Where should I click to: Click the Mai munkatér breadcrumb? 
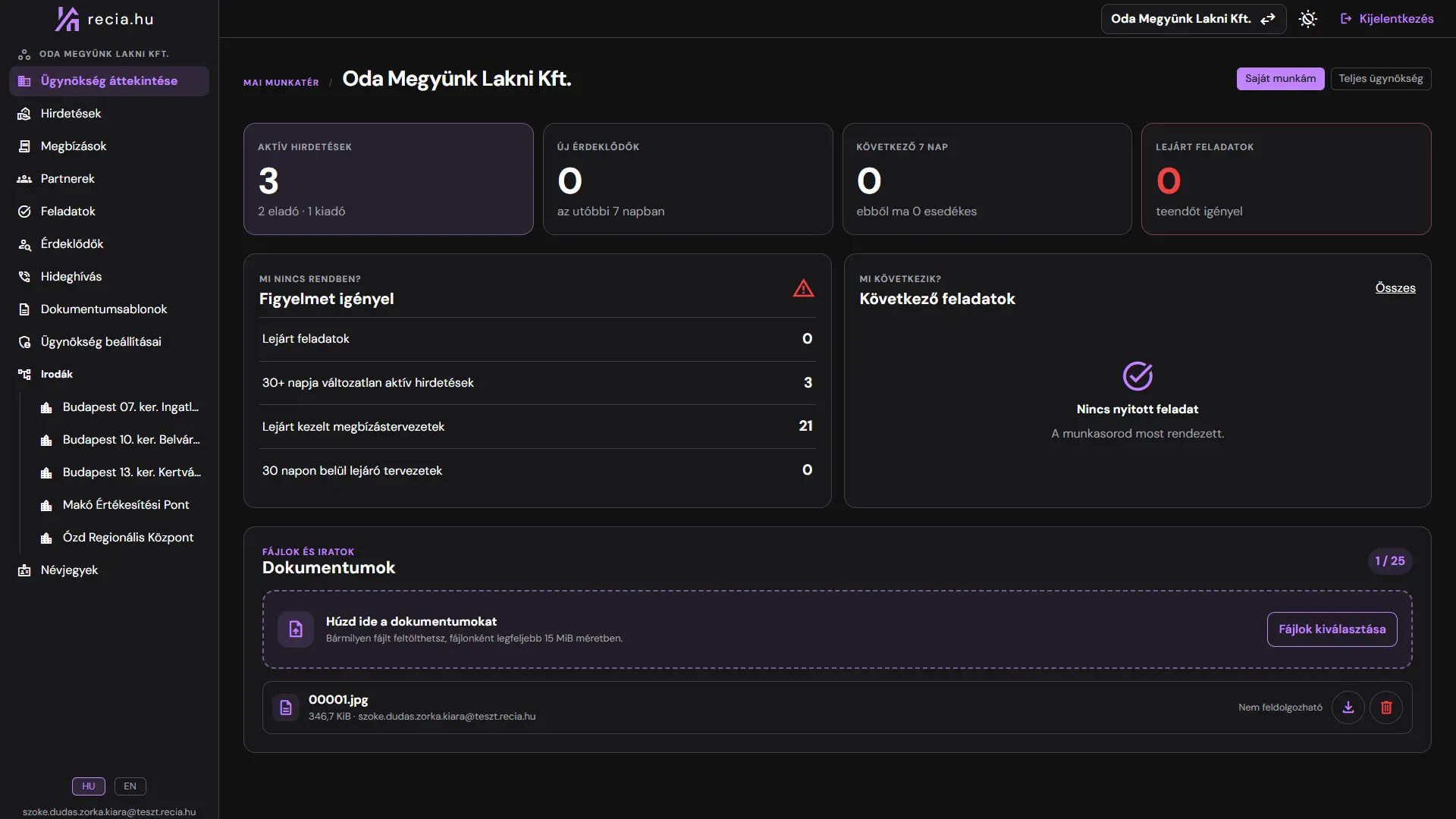click(x=281, y=83)
